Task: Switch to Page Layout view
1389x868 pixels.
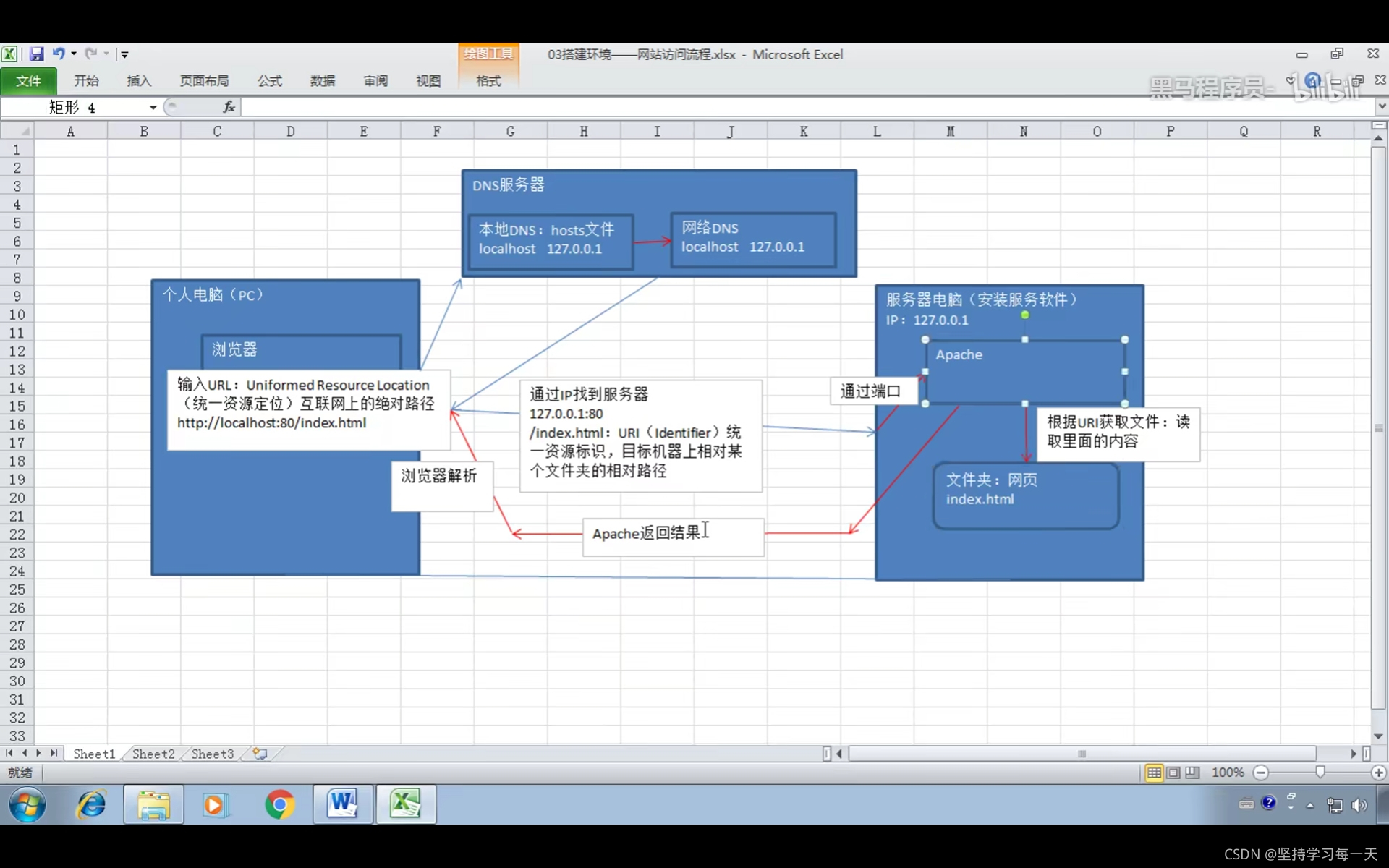Action: (x=1173, y=773)
